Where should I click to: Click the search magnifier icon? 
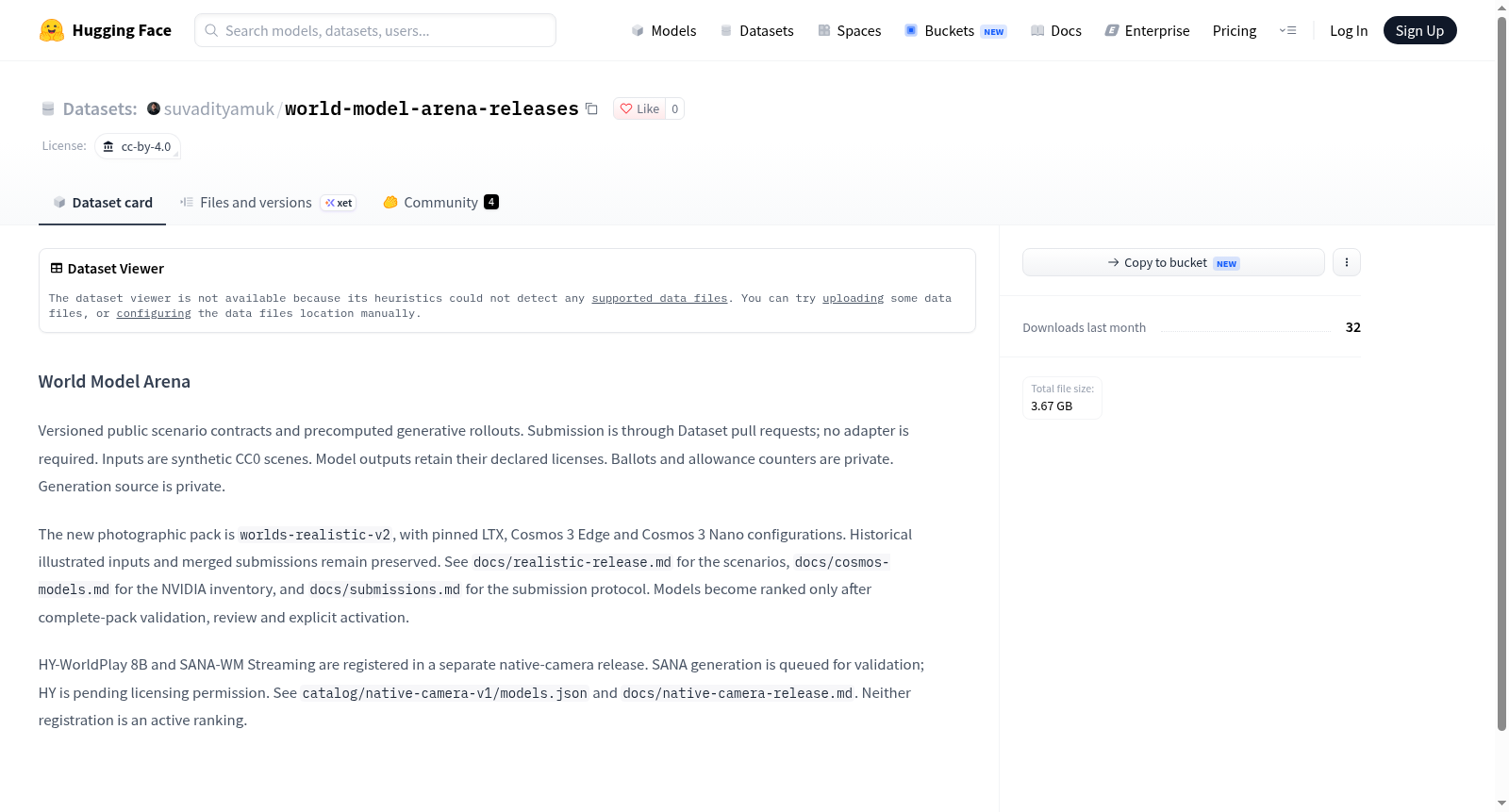pyautogui.click(x=211, y=30)
